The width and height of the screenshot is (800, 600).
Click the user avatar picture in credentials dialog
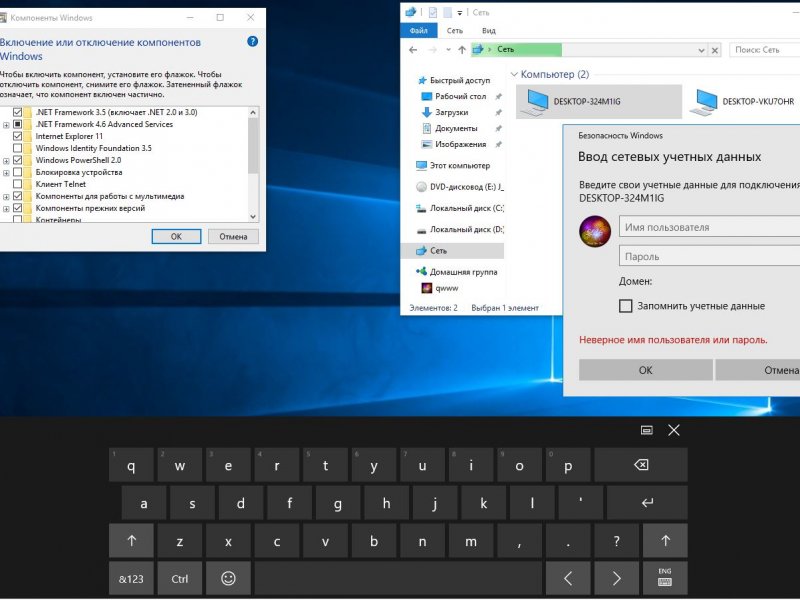click(595, 231)
